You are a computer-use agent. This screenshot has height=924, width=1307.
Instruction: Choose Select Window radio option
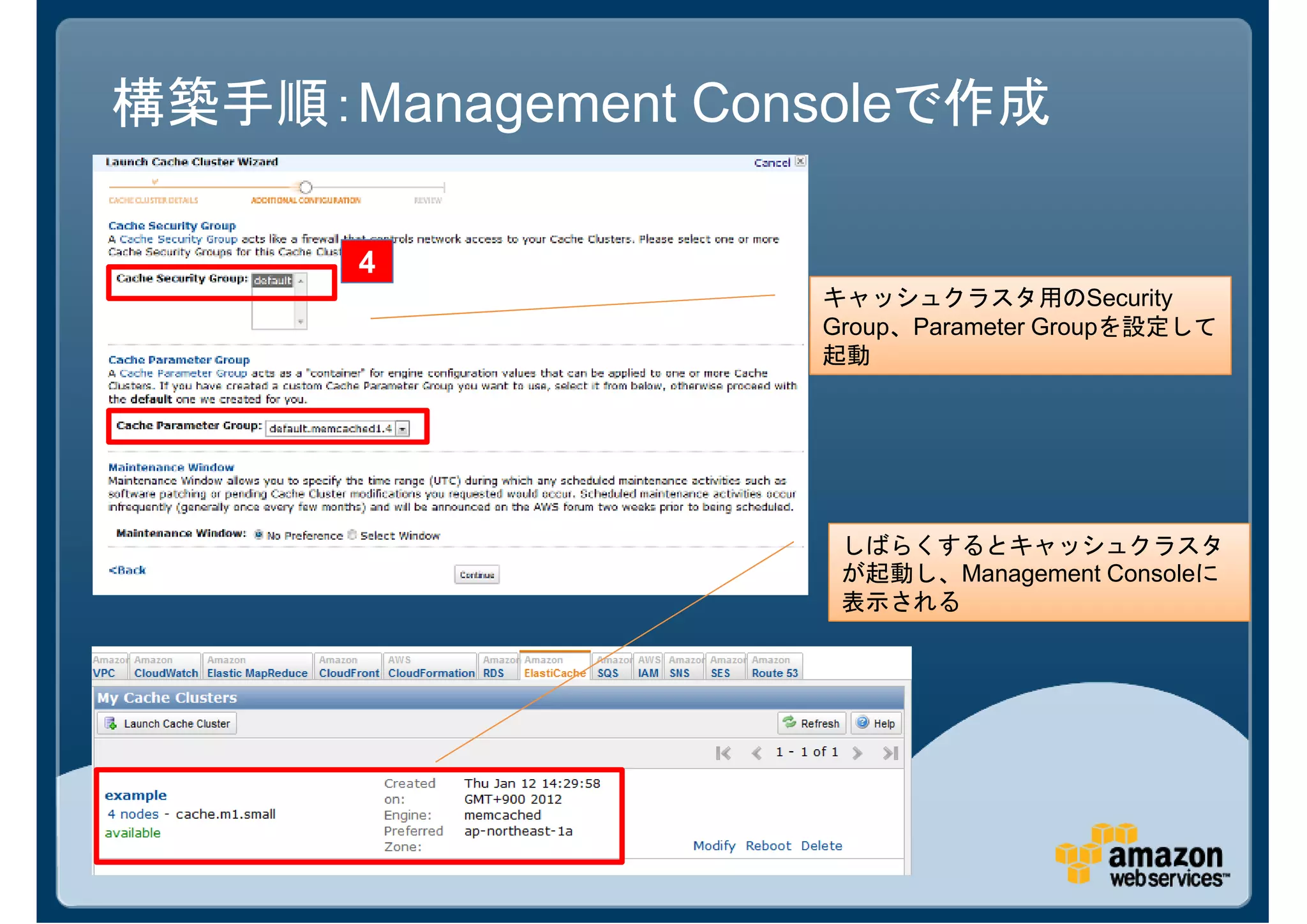pos(352,535)
